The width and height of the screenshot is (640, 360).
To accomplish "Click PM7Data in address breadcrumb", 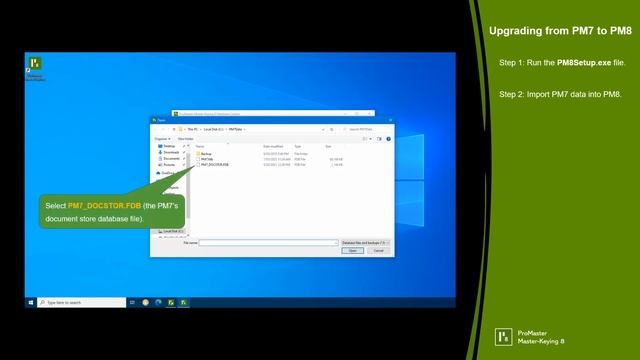I will pos(236,129).
